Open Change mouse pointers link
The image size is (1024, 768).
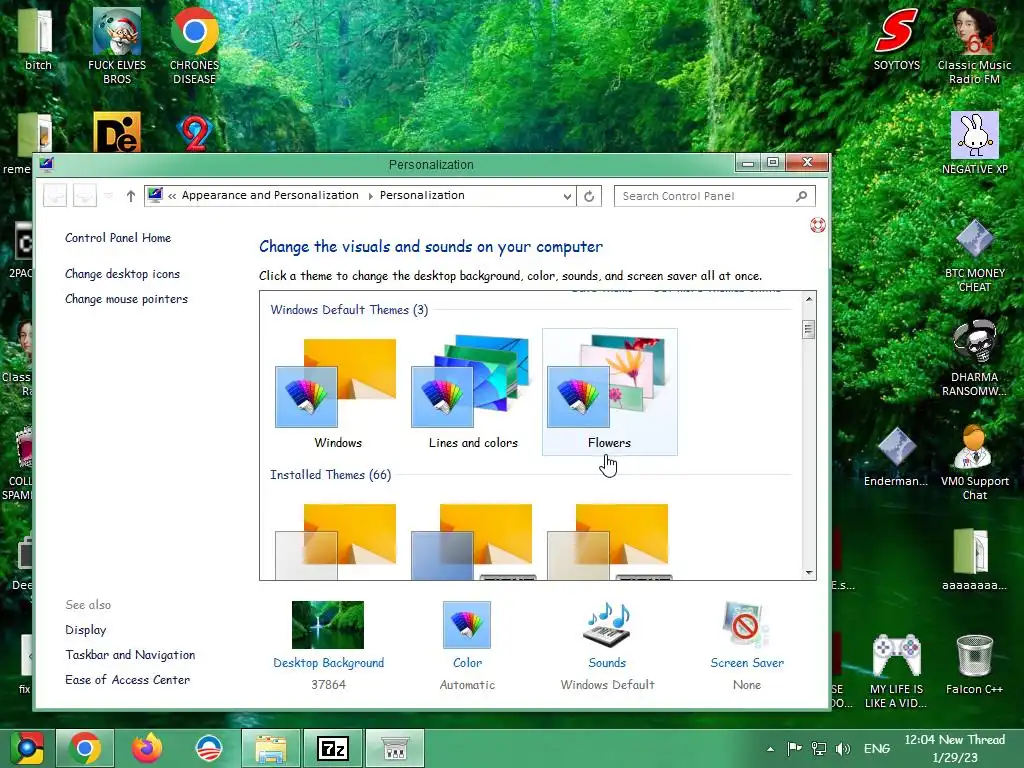(126, 298)
